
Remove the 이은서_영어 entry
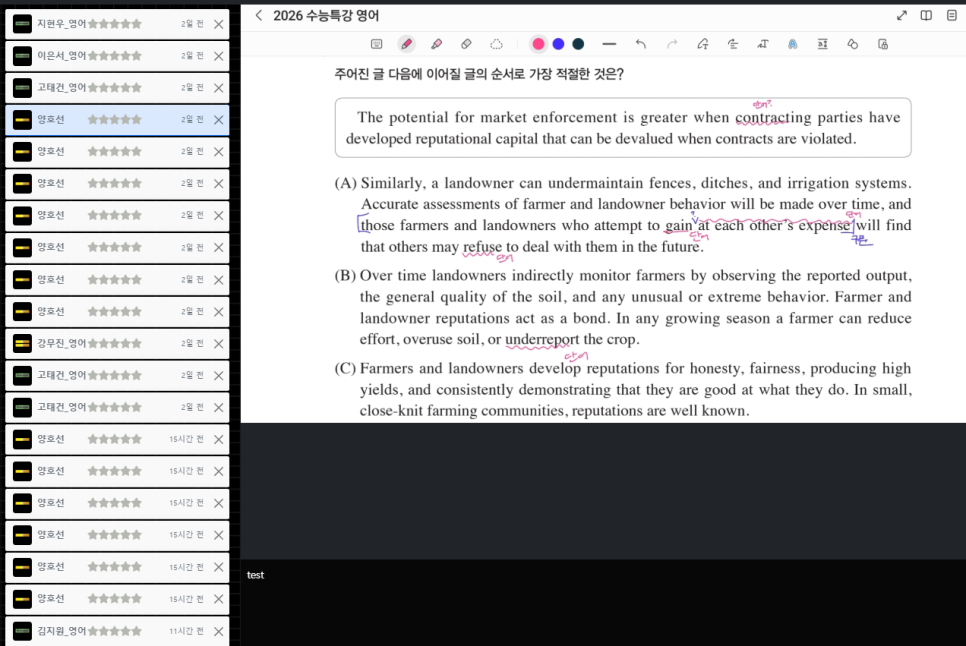pyautogui.click(x=219, y=55)
